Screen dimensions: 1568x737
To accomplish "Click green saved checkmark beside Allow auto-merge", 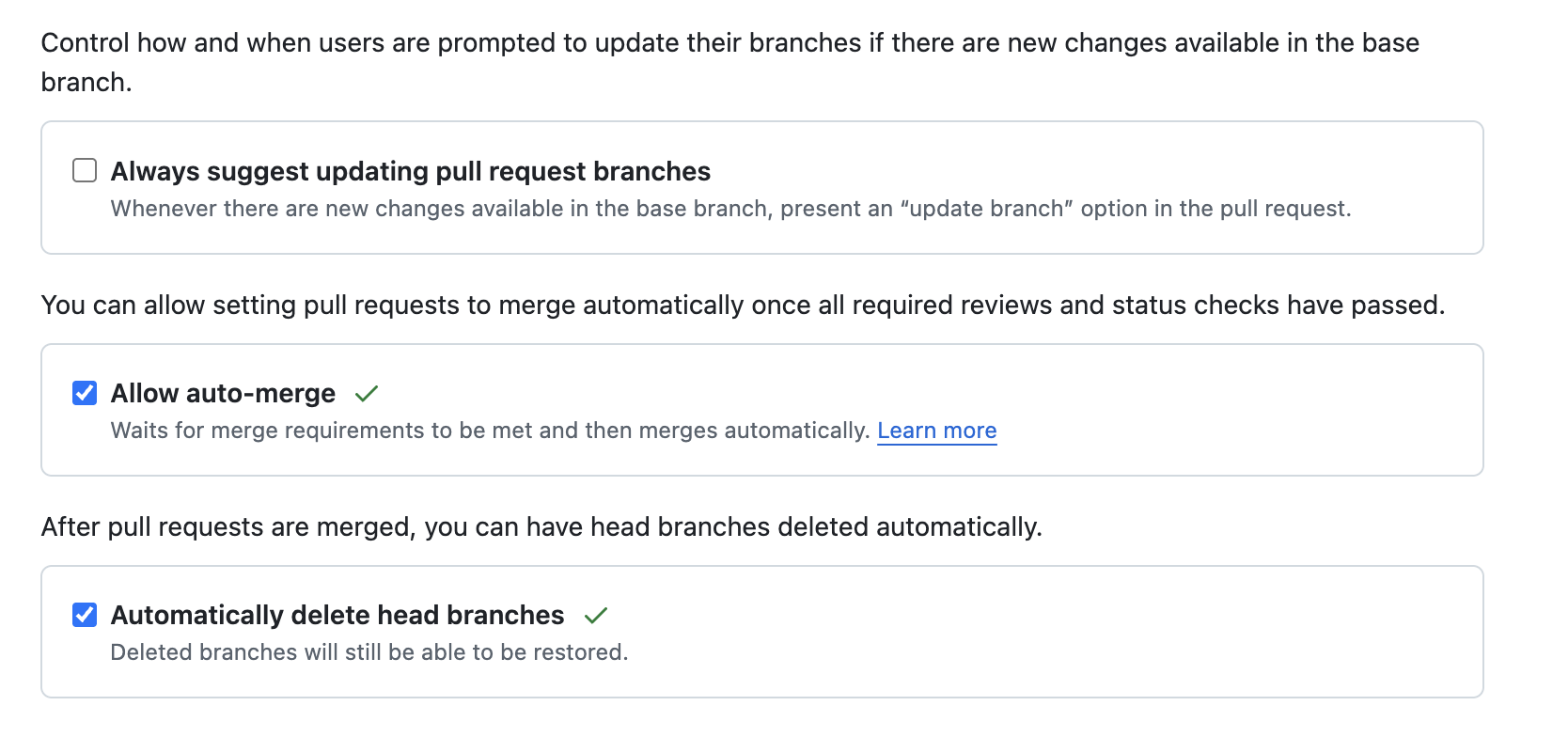I will 367,394.
